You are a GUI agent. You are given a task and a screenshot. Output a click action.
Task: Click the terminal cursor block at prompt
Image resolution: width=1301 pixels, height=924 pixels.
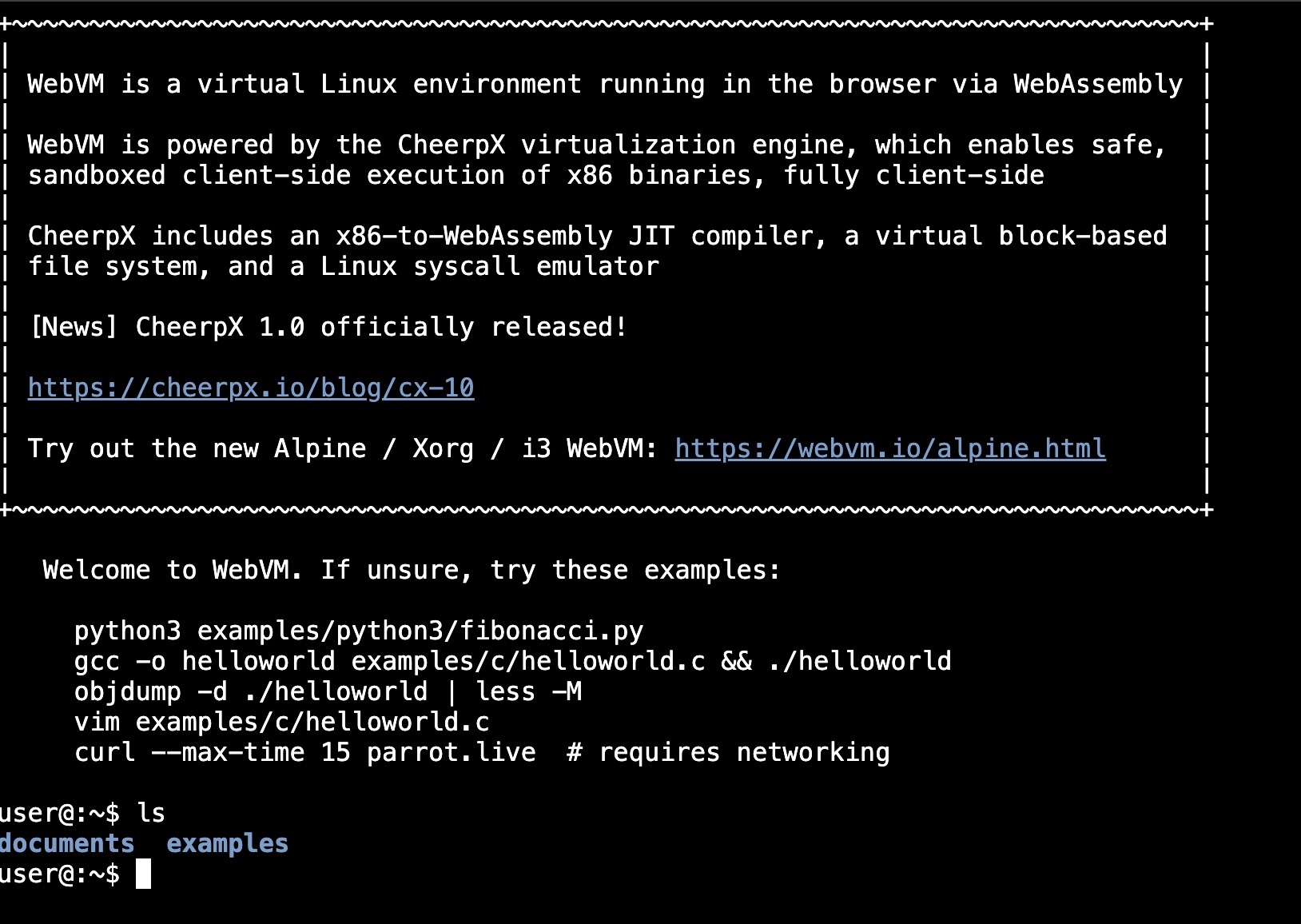(x=143, y=874)
